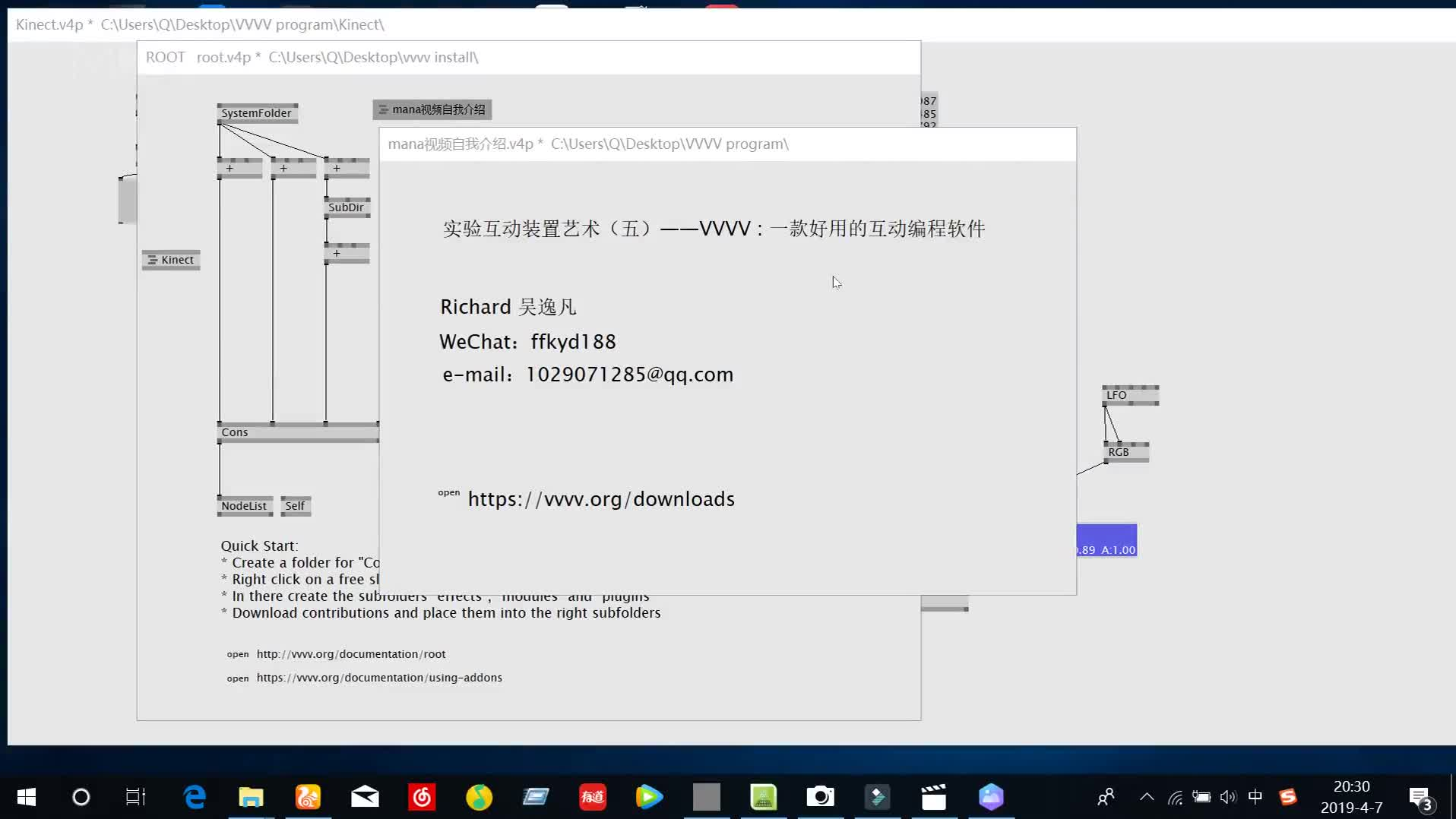1456x819 pixels.
Task: Open Camera app taskbar icon
Action: click(x=820, y=796)
